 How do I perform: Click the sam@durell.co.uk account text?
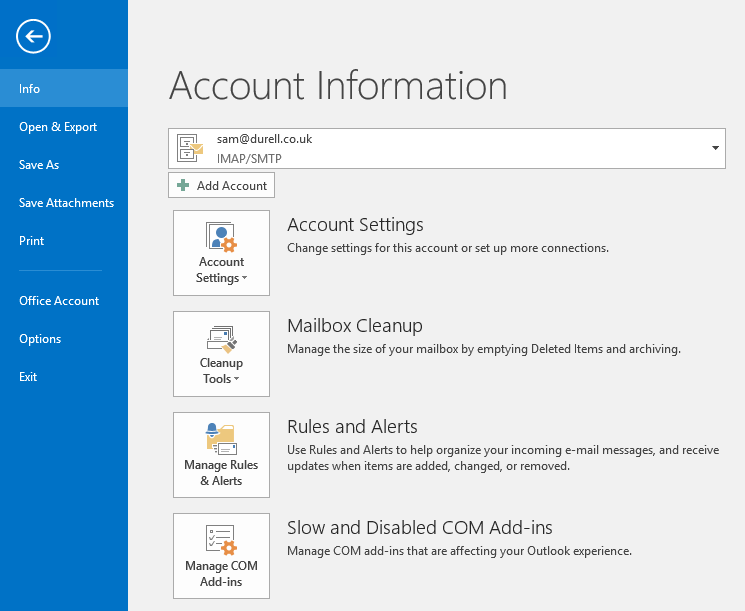tap(265, 139)
